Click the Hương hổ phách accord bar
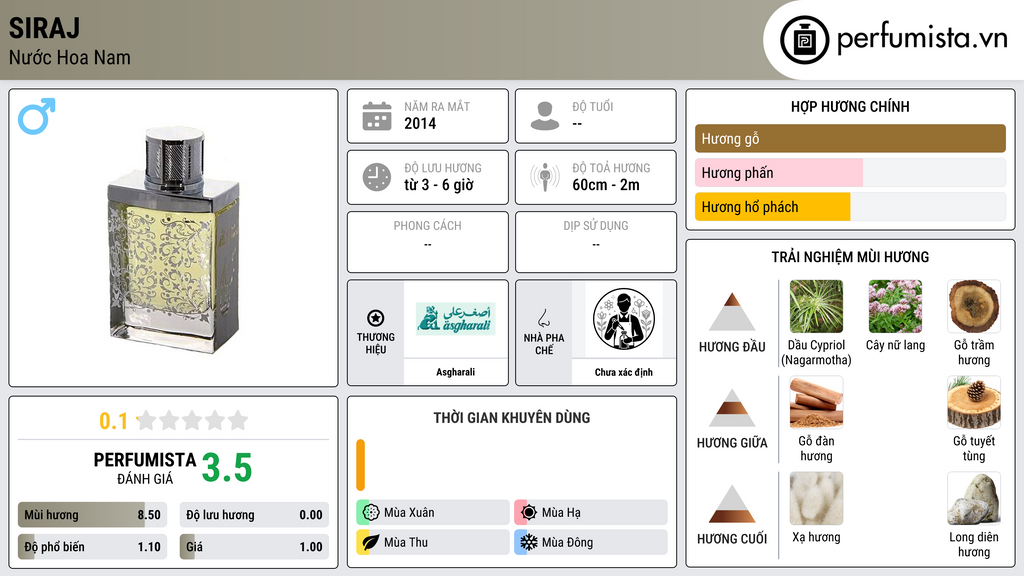 [x=850, y=207]
